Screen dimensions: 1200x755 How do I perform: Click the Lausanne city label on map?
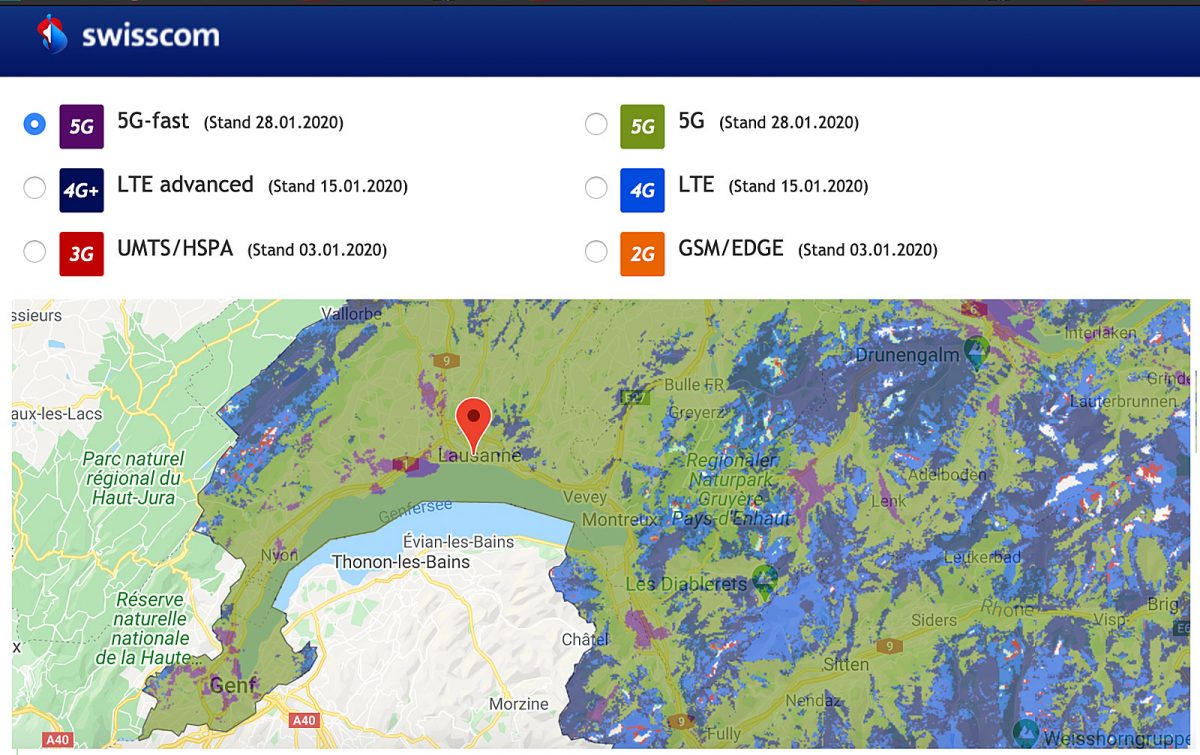pos(480,456)
